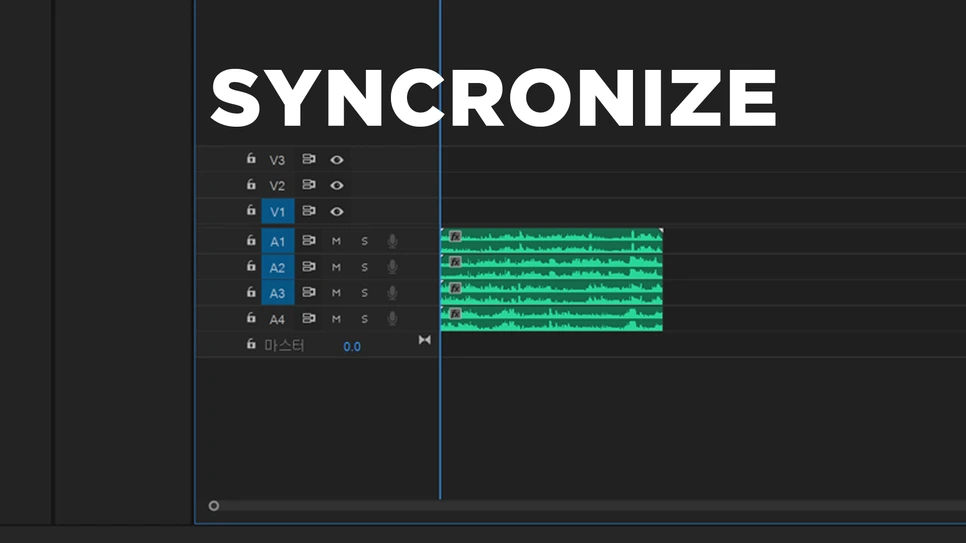Toggle the lock on track A1
Viewport: 966px width, 543px height.
pos(251,240)
